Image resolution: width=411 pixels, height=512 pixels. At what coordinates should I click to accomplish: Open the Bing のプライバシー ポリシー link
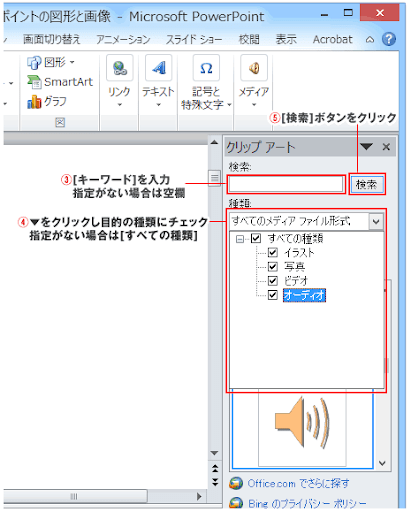pos(307,503)
